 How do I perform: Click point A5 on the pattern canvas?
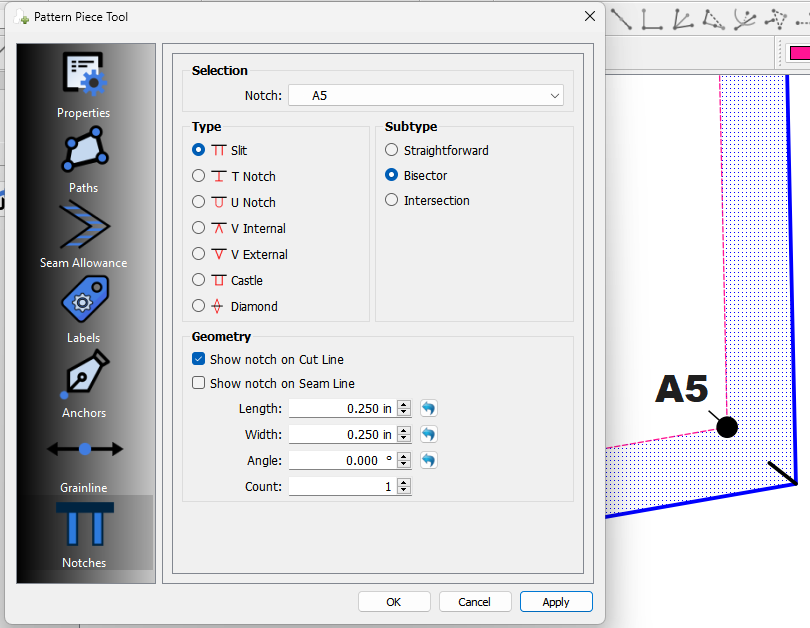coord(727,427)
